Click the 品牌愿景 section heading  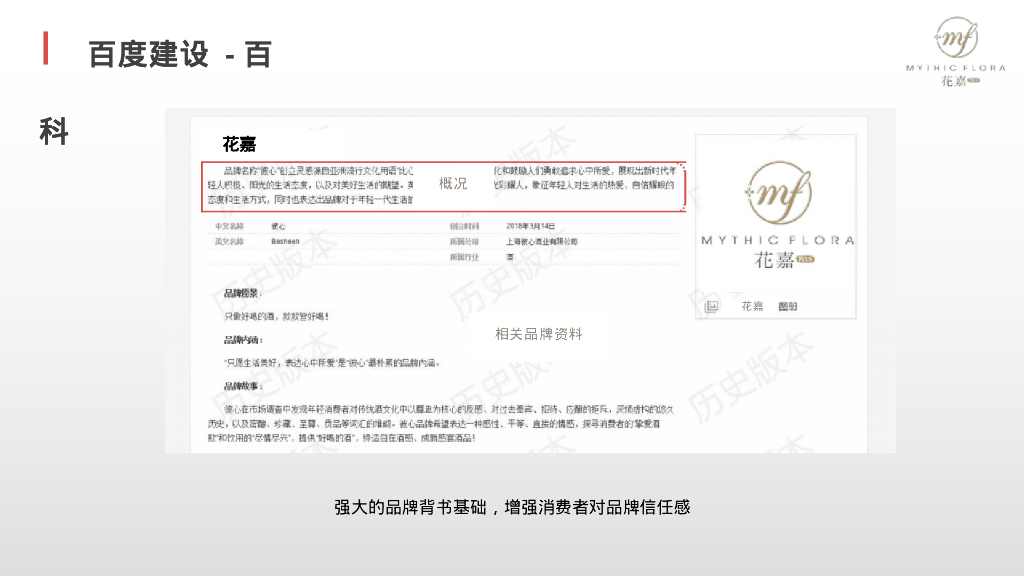point(242,293)
